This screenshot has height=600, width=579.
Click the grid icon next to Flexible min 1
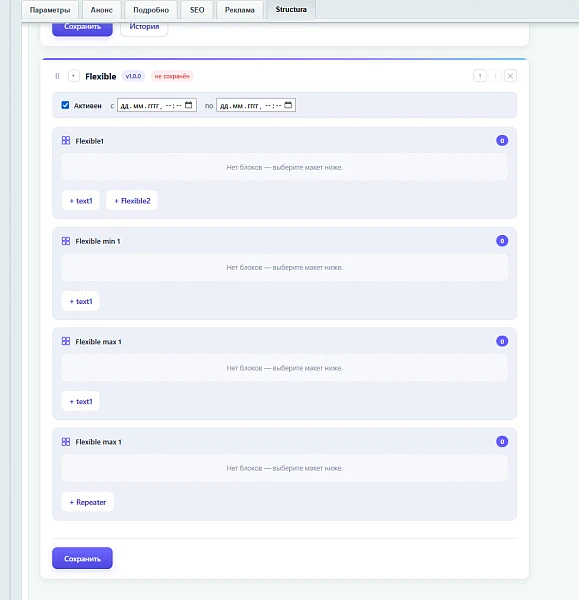tap(66, 241)
